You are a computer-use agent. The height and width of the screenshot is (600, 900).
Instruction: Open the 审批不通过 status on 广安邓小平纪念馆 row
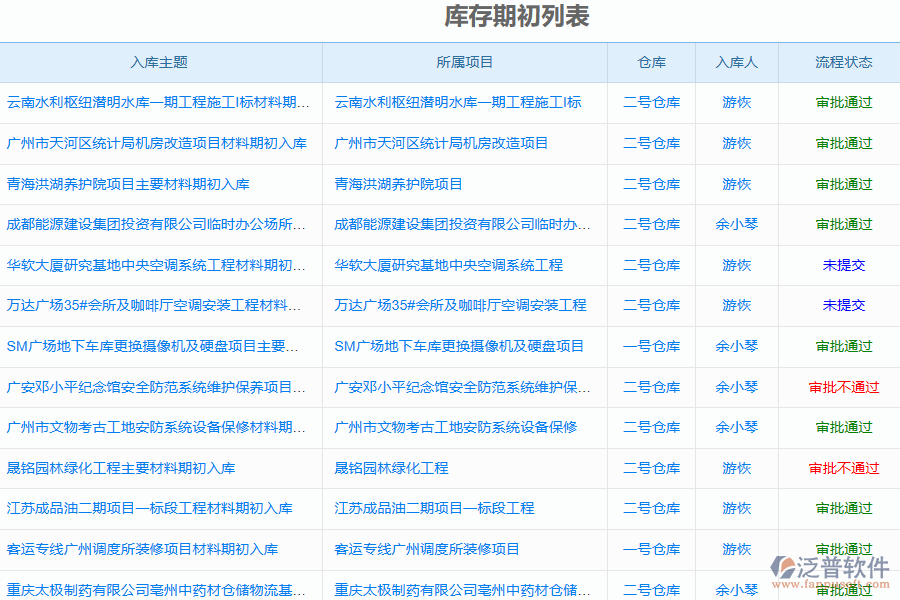tap(839, 387)
